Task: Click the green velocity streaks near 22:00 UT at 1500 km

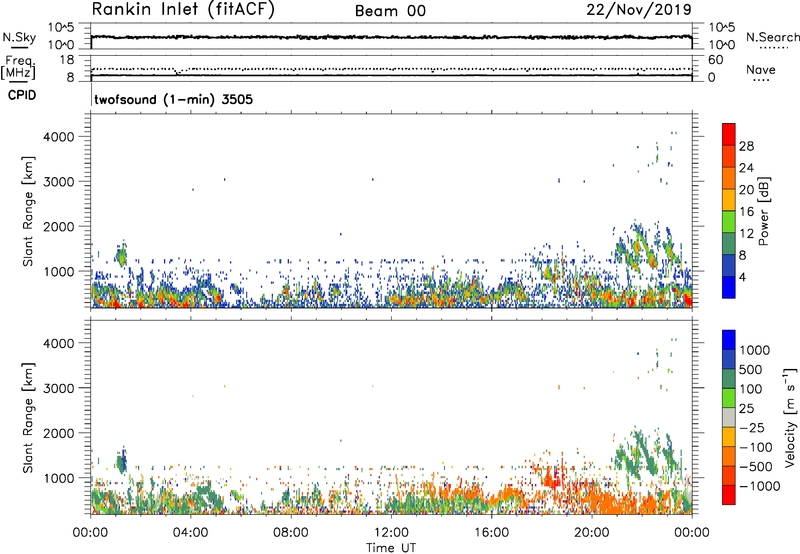Action: [645, 454]
